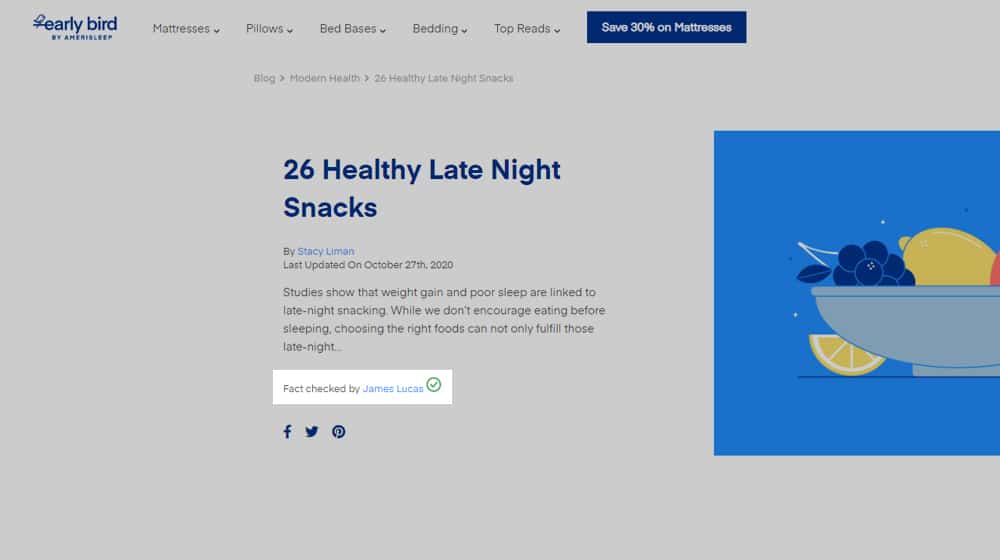Click the breadcrumb arrow after Blog
This screenshot has width=1000, height=560.
tap(282, 78)
